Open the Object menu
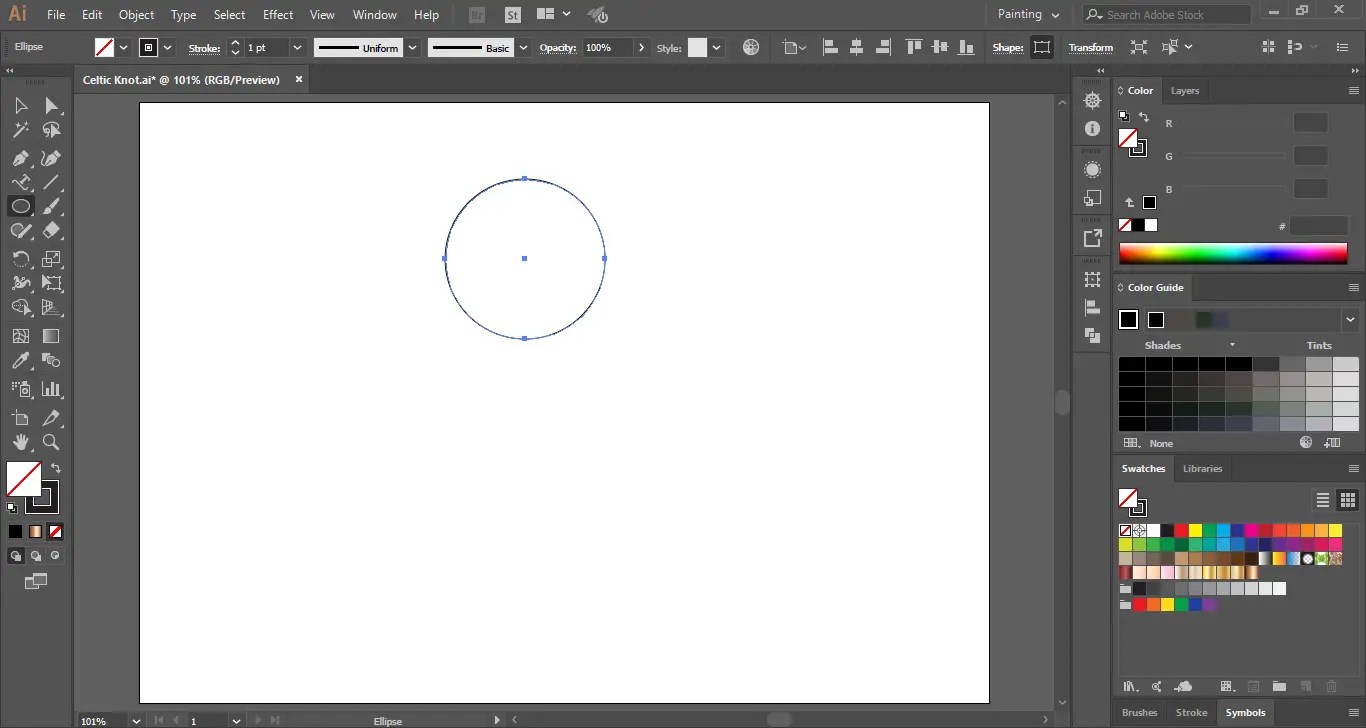1366x728 pixels. click(x=136, y=15)
